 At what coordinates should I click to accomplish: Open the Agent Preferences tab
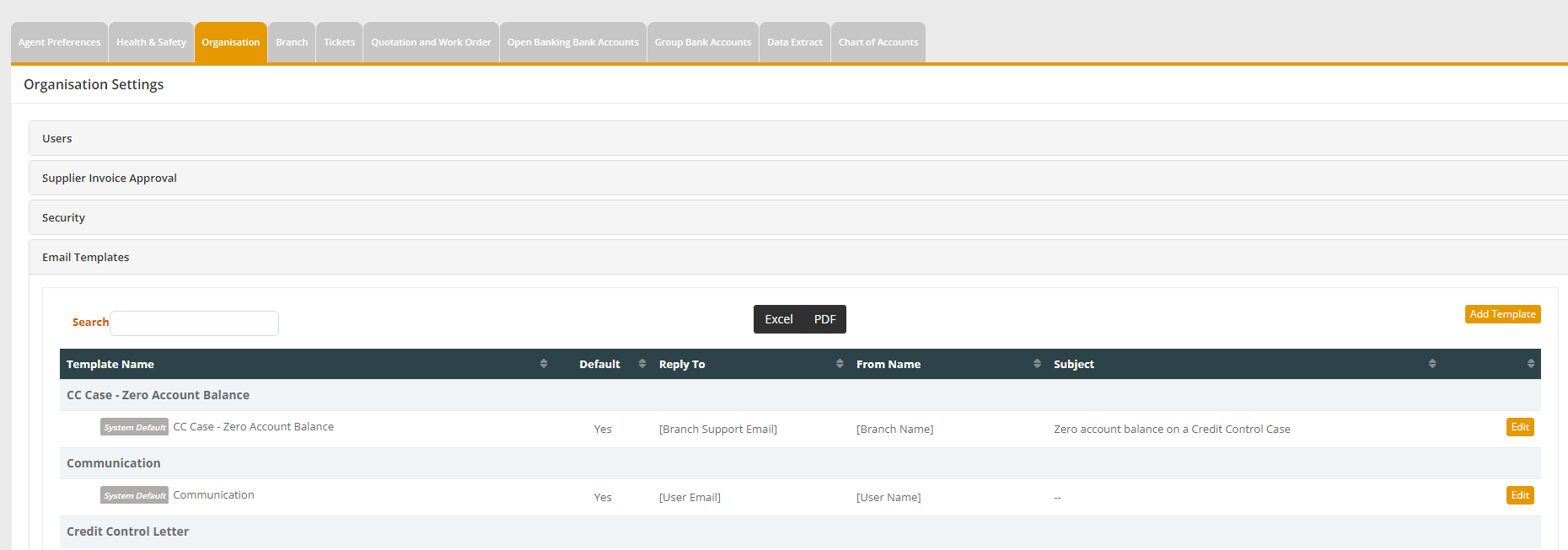pyautogui.click(x=59, y=42)
